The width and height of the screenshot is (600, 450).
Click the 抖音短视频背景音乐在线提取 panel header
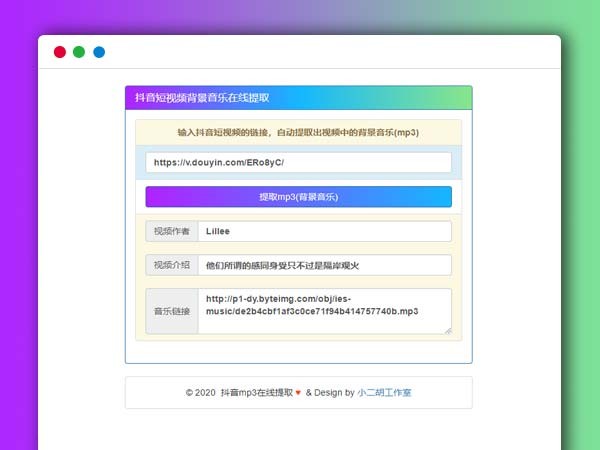[298, 98]
